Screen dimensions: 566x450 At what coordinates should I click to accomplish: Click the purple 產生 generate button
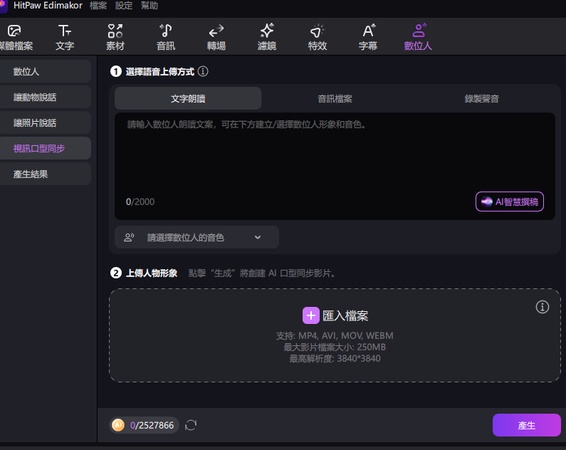[x=527, y=425]
